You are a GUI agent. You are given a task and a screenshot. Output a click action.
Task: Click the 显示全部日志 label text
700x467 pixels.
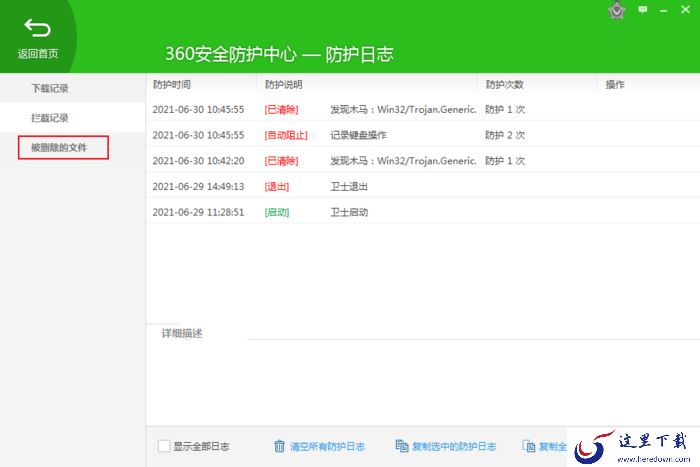(x=201, y=446)
